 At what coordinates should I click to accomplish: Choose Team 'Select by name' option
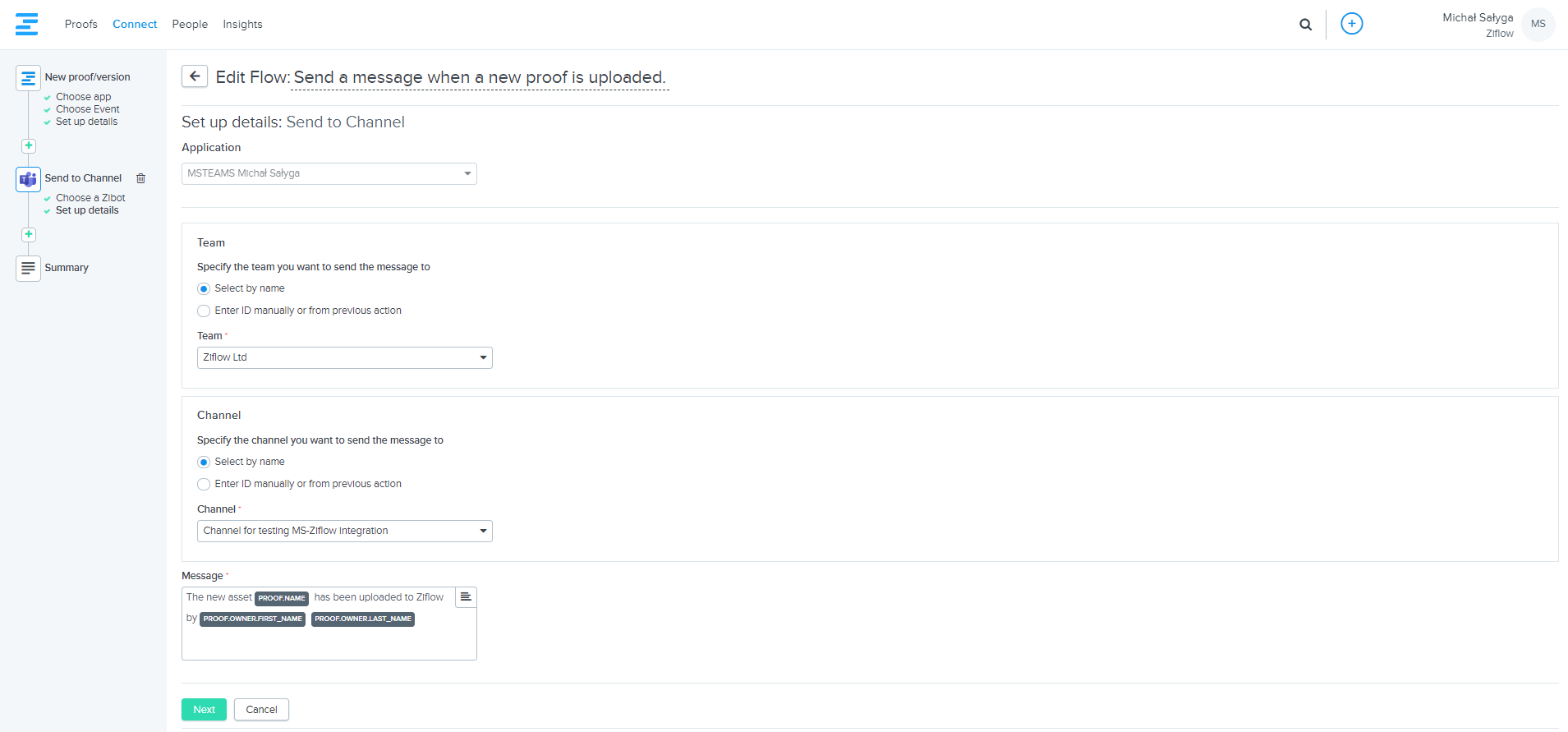pos(204,289)
